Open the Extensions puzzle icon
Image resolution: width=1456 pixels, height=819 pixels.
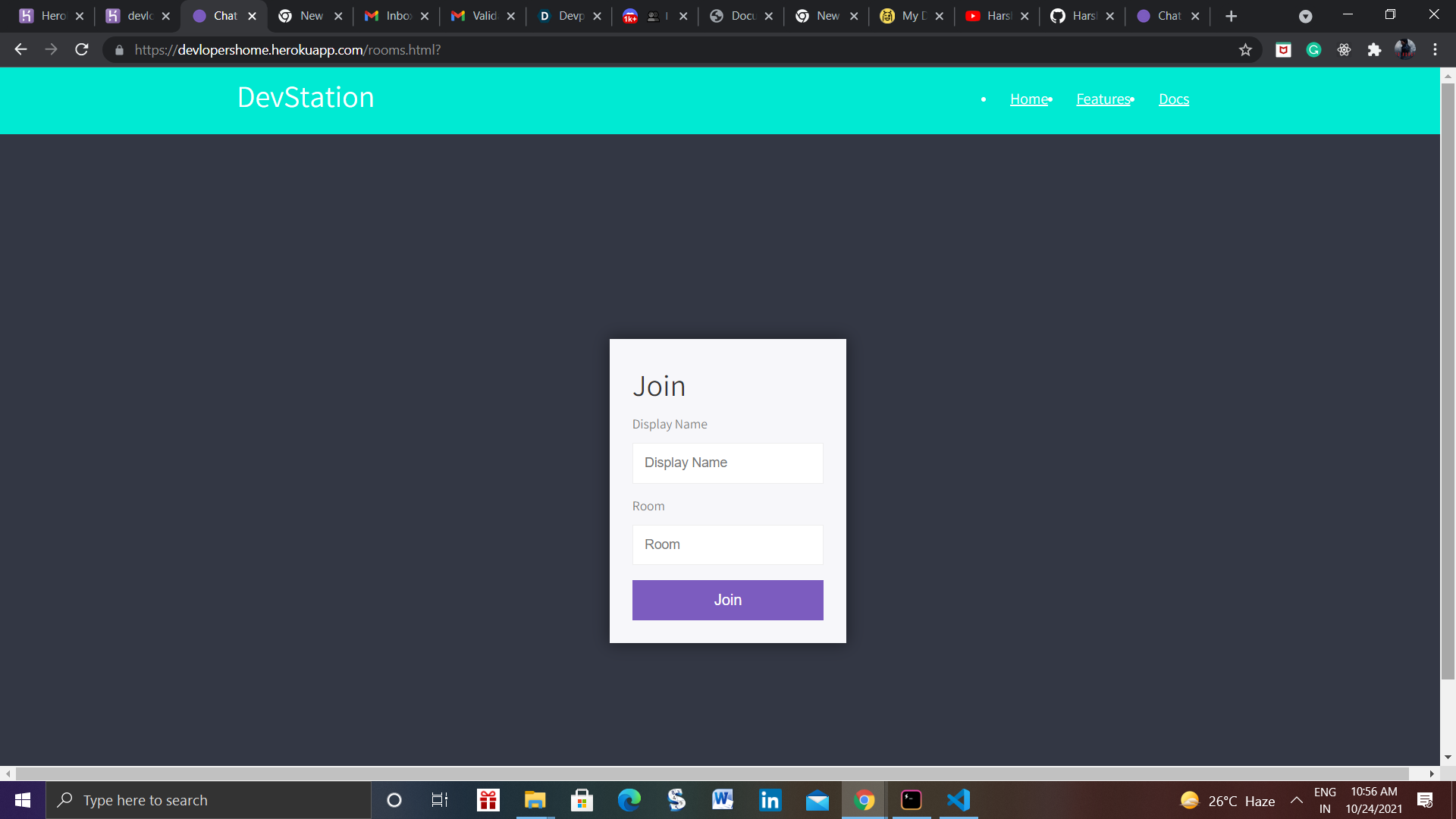pos(1374,50)
